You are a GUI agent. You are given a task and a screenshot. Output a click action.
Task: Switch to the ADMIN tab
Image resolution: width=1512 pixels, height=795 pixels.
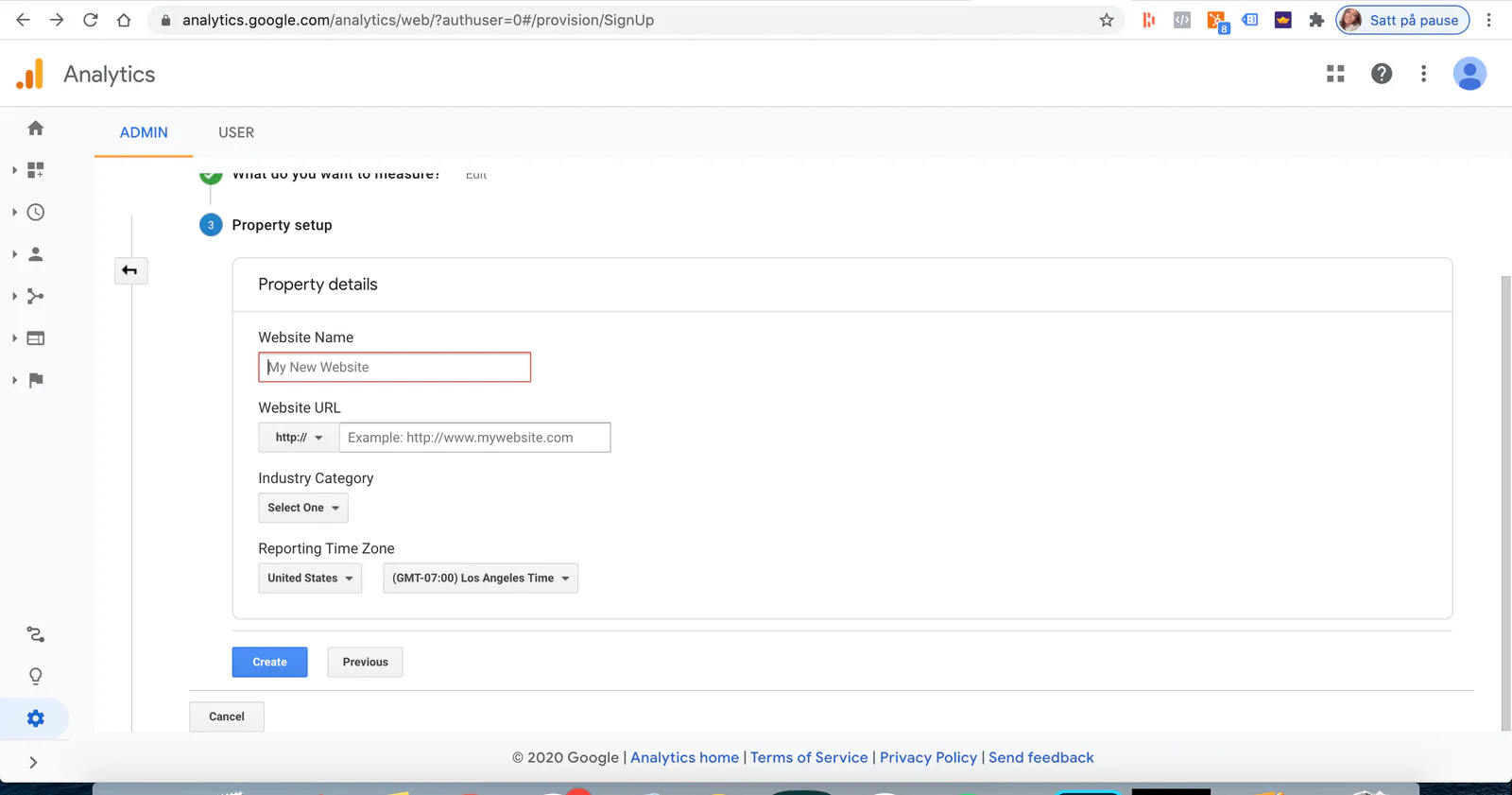tap(144, 132)
